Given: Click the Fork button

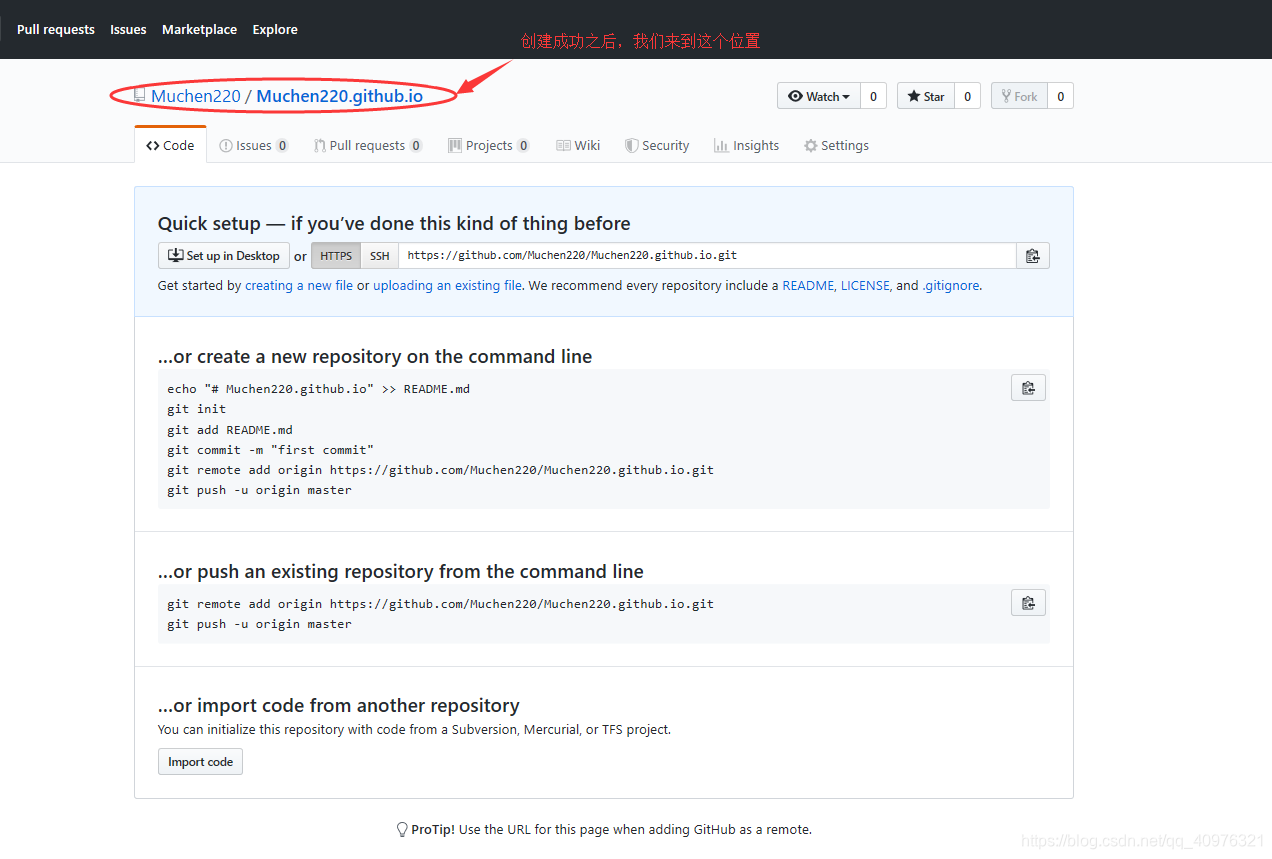Looking at the screenshot, I should (1019, 96).
